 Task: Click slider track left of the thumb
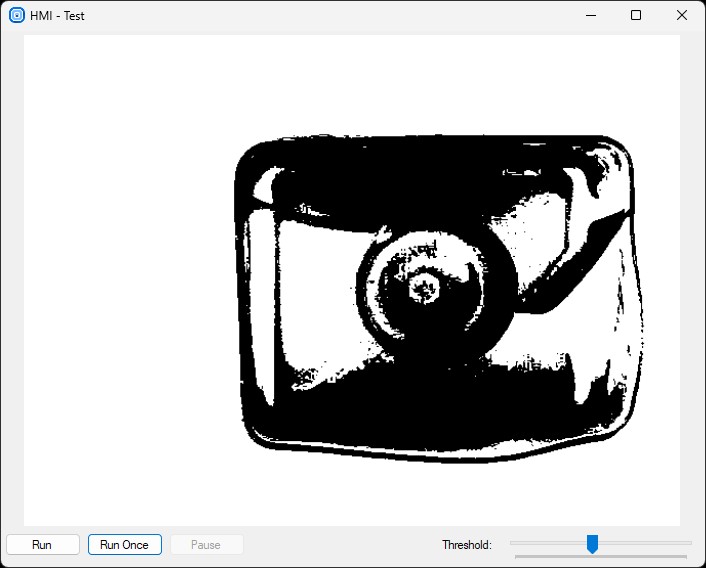point(548,543)
